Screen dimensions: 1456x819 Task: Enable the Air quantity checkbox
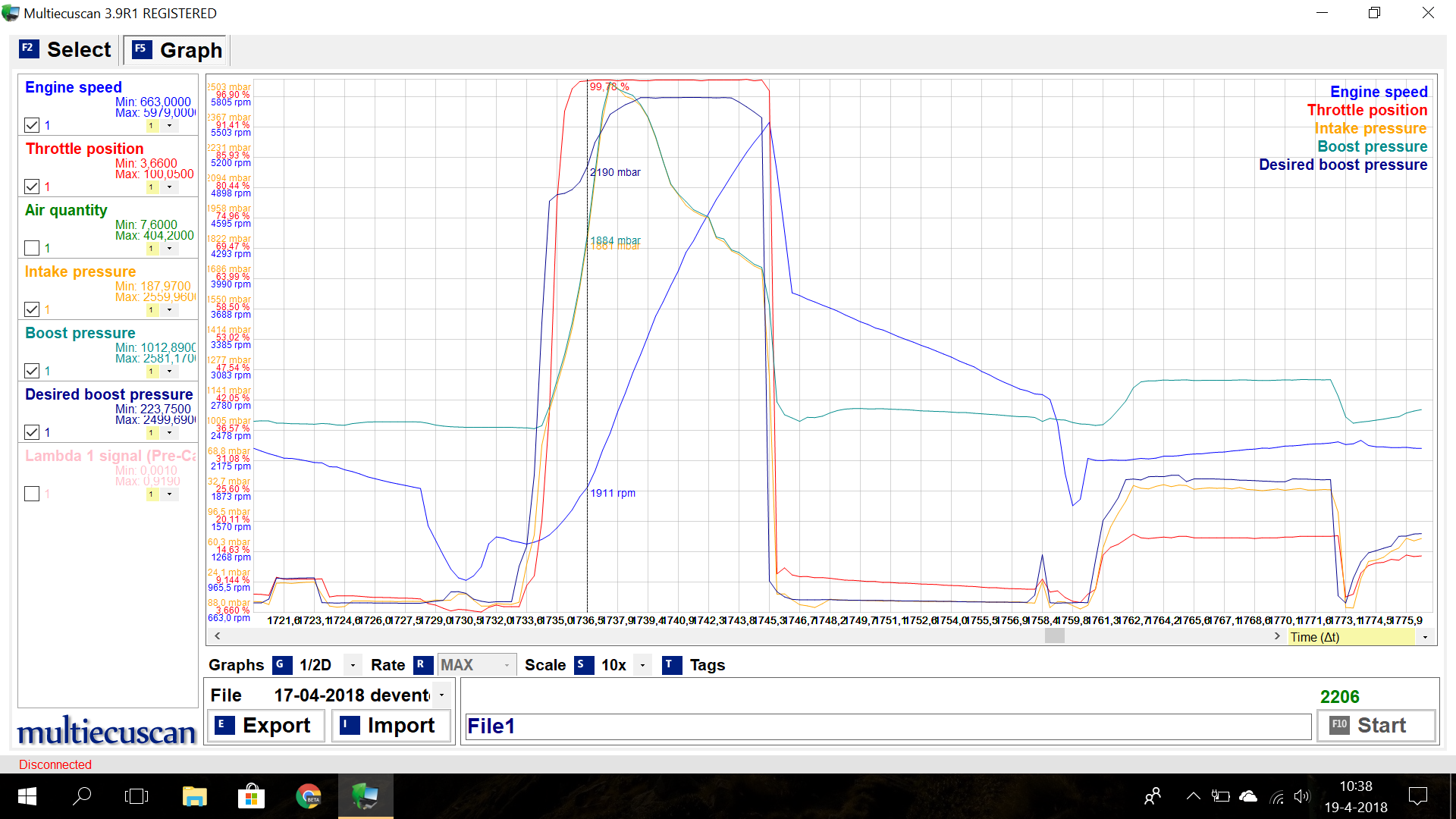pos(32,248)
